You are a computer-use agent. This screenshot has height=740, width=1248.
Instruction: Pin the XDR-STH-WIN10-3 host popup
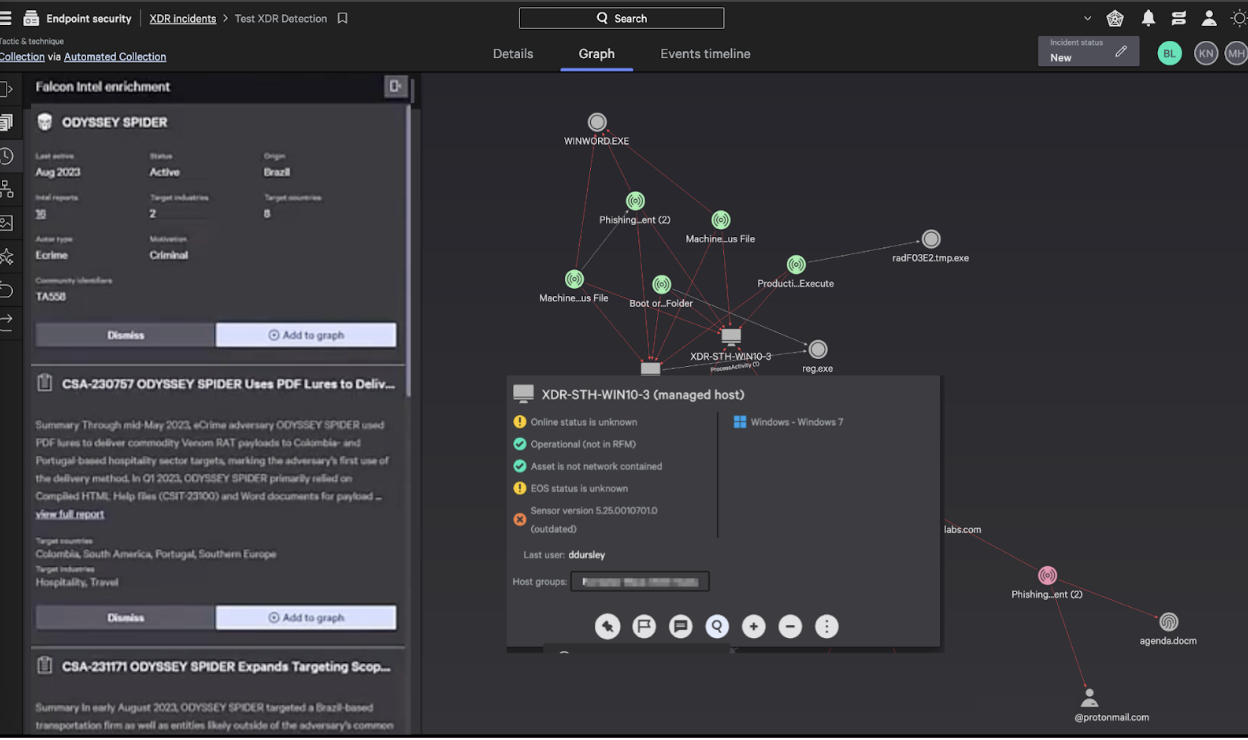click(x=608, y=627)
